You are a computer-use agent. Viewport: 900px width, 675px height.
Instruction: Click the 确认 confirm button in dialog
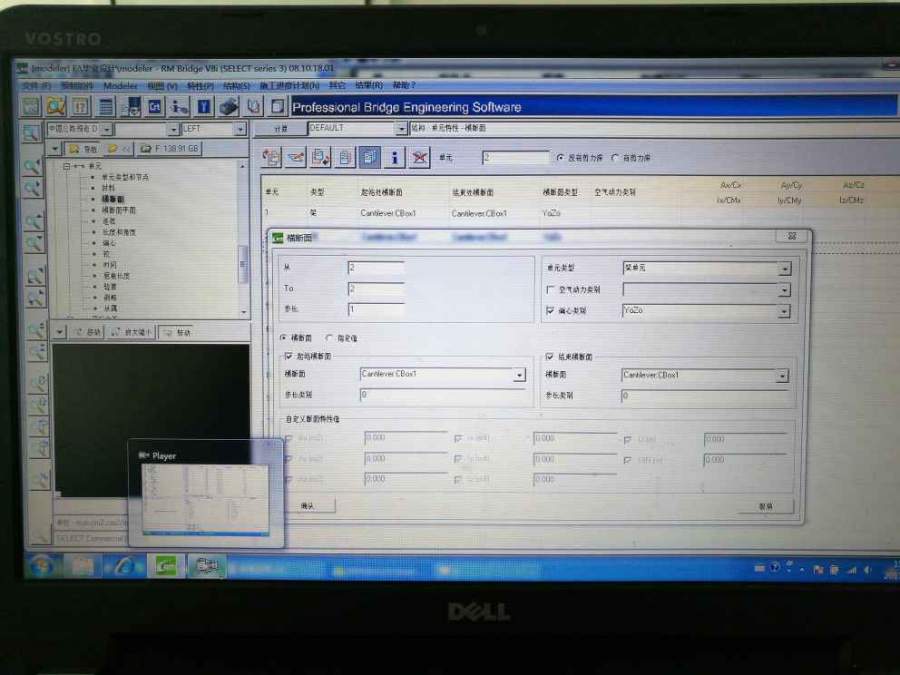point(308,506)
